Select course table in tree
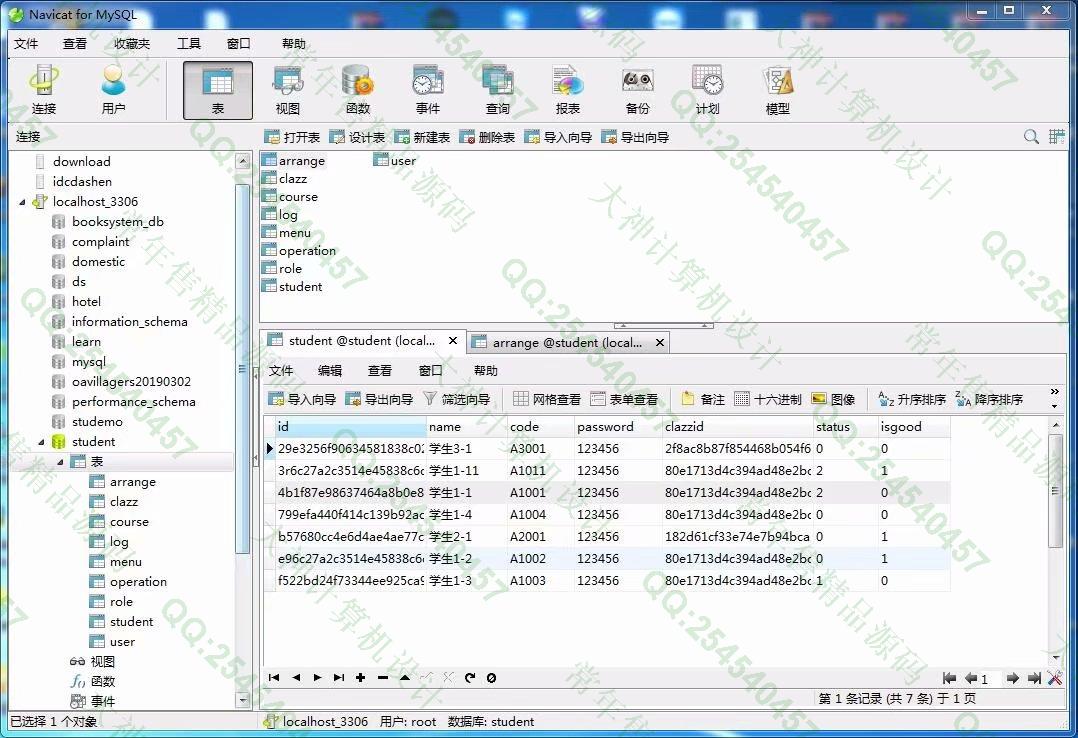This screenshot has width=1078, height=738. point(129,522)
